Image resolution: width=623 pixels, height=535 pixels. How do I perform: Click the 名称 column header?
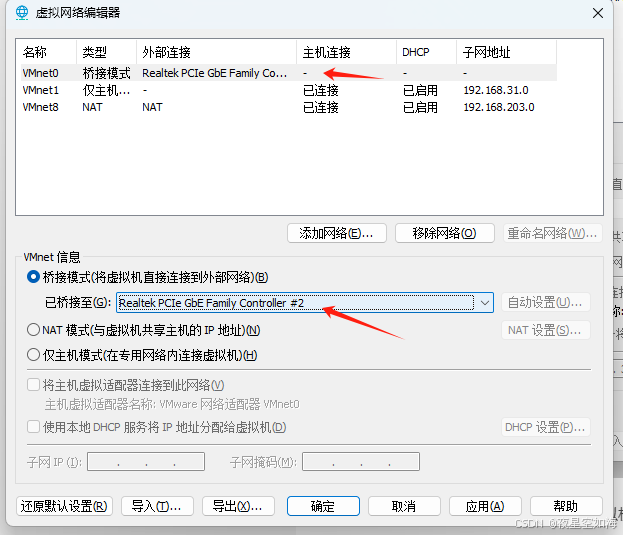pos(46,52)
